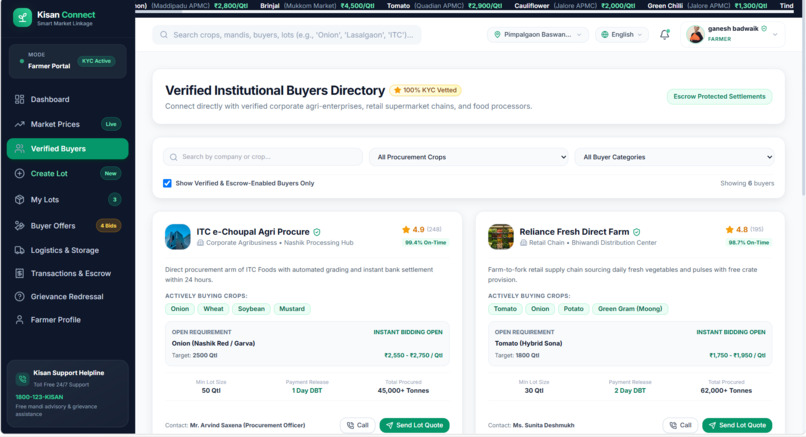Image resolution: width=806 pixels, height=437 pixels.
Task: Toggle Show Verified & Escrow-Enabled Buyers Only
Action: click(168, 183)
